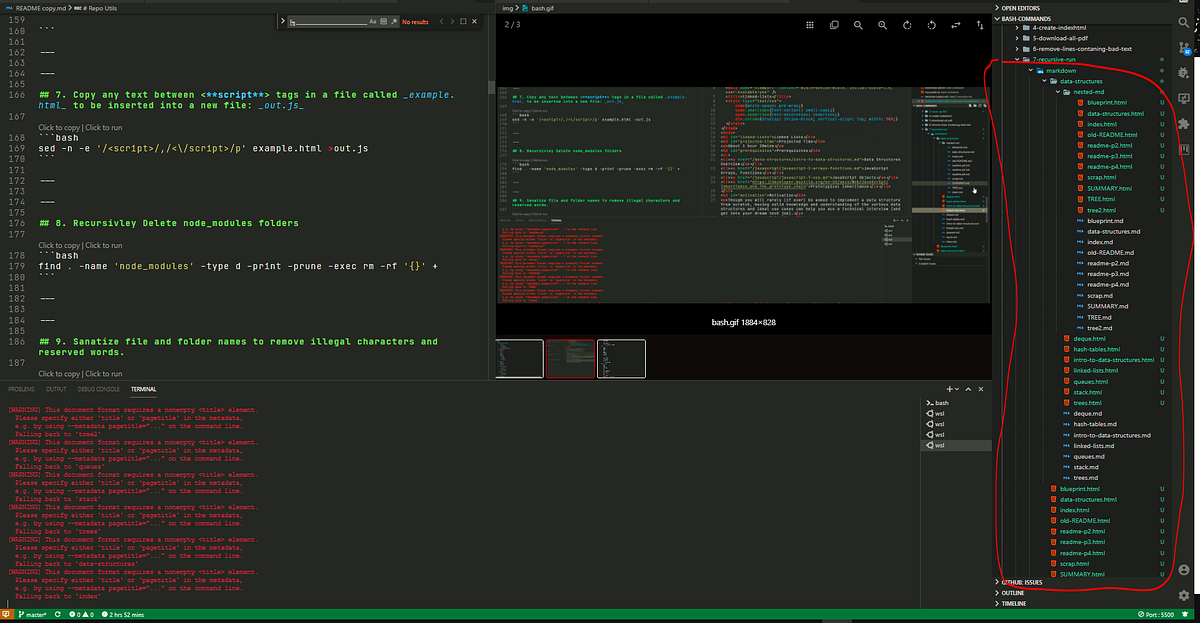
Task: Toggle Match Case in the find widget
Action: click(x=373, y=21)
